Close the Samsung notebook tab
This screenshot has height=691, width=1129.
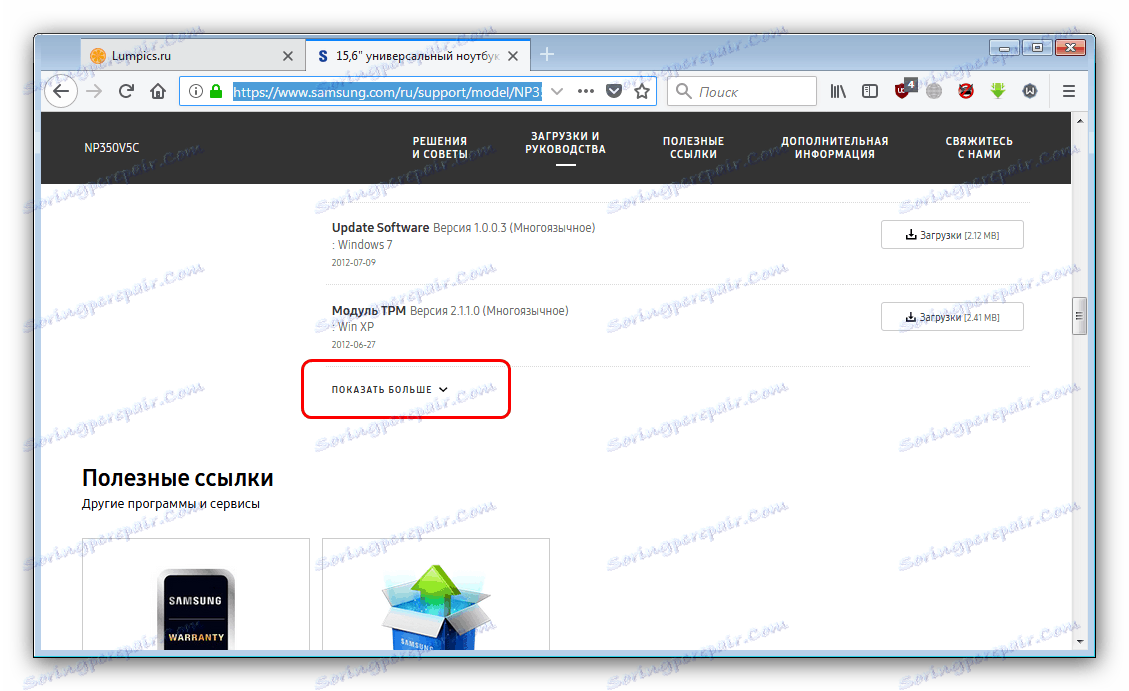(x=513, y=55)
